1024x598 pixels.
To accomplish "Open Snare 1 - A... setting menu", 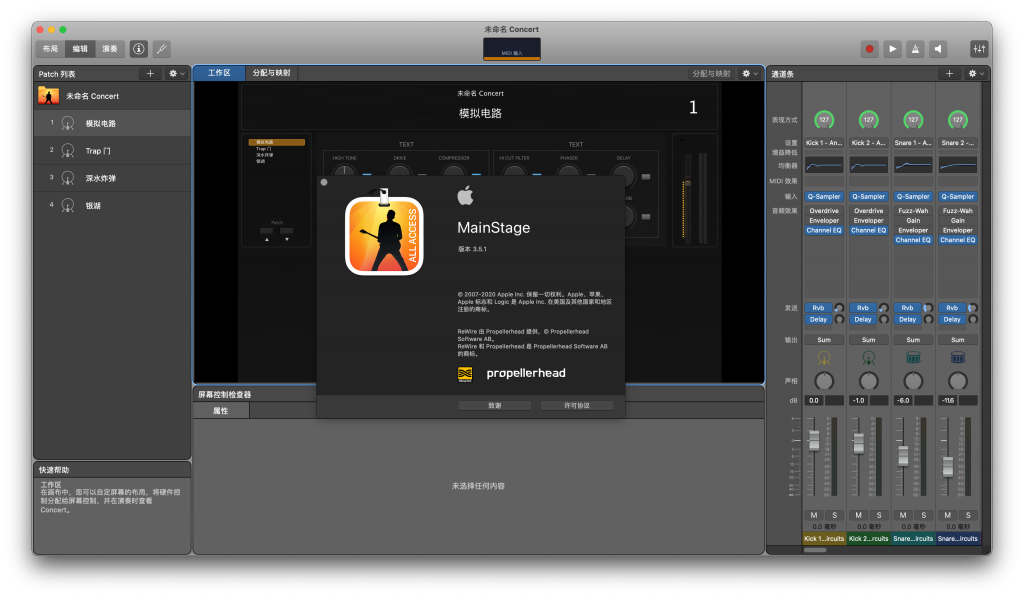I will point(913,142).
